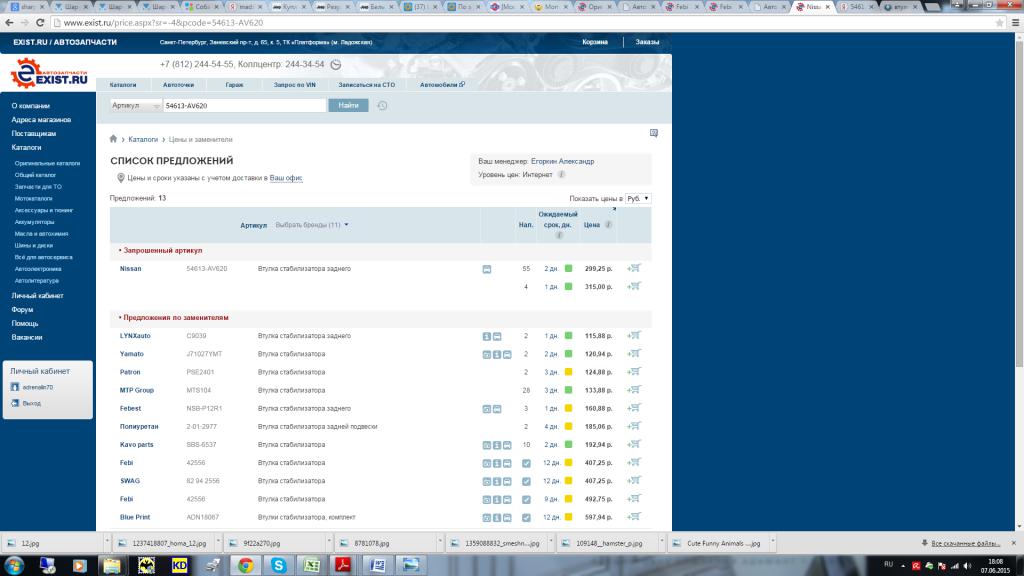This screenshot has height=576, width=1024.
Task: Open Адреса магазинов in the left sidebar
Action: (41, 120)
